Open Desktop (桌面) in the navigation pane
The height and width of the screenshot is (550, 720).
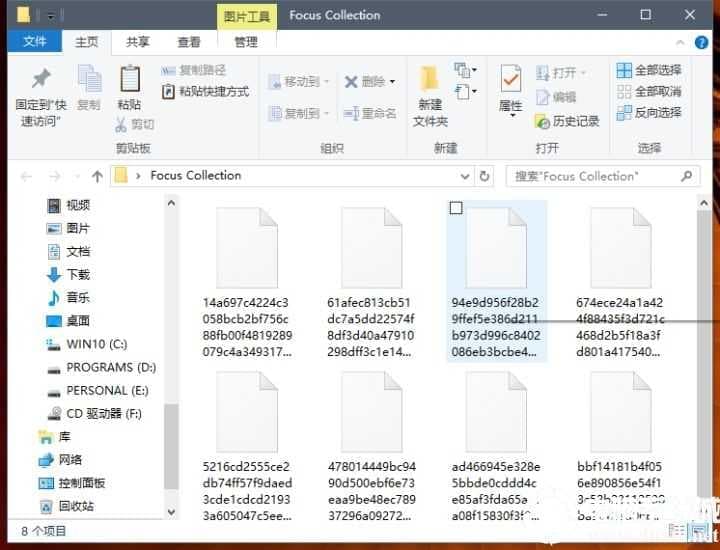(68, 320)
